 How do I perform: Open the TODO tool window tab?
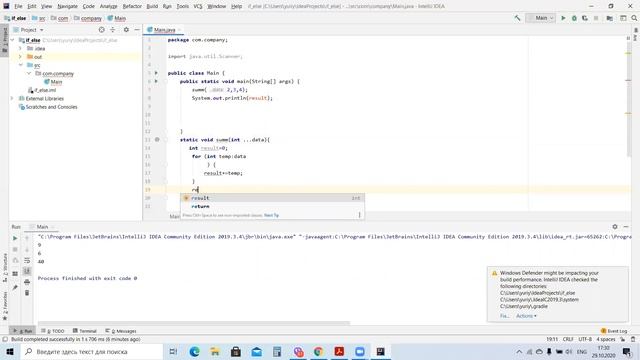coord(53,331)
